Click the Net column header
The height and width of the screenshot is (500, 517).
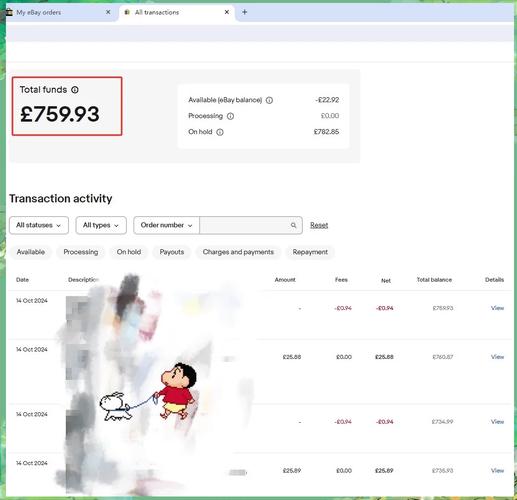click(x=386, y=281)
